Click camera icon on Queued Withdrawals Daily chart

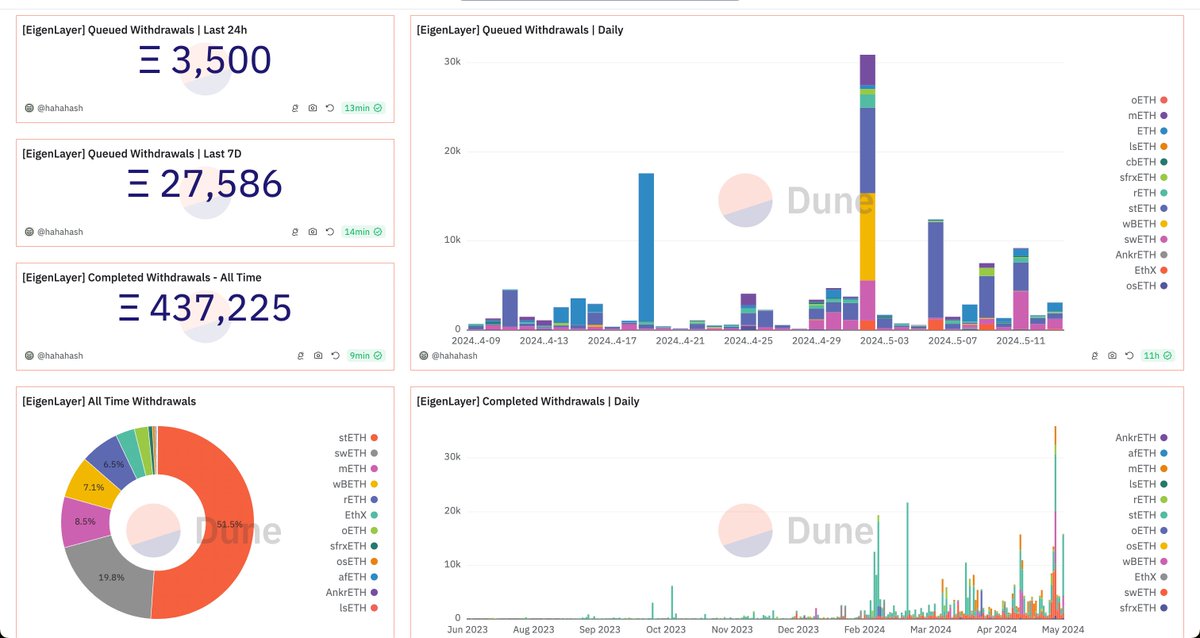(x=1111, y=355)
